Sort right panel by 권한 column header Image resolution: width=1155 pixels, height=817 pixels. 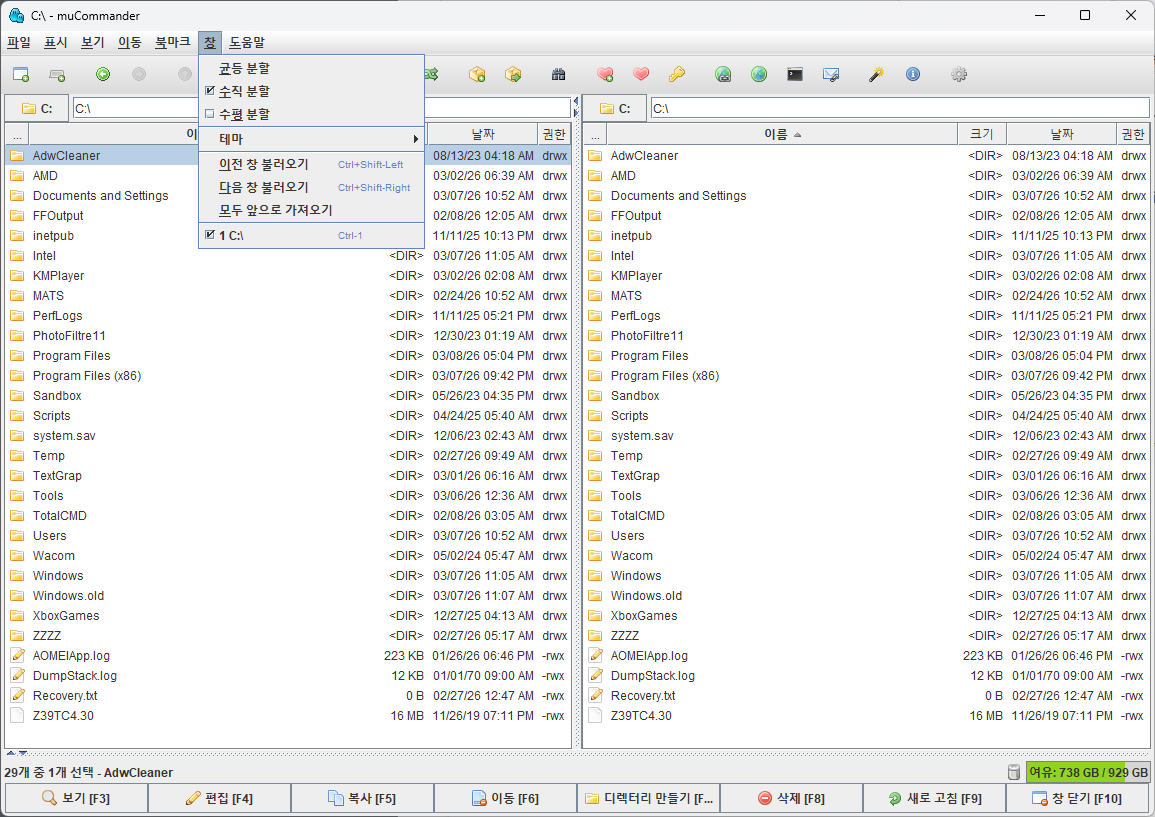pos(1133,134)
